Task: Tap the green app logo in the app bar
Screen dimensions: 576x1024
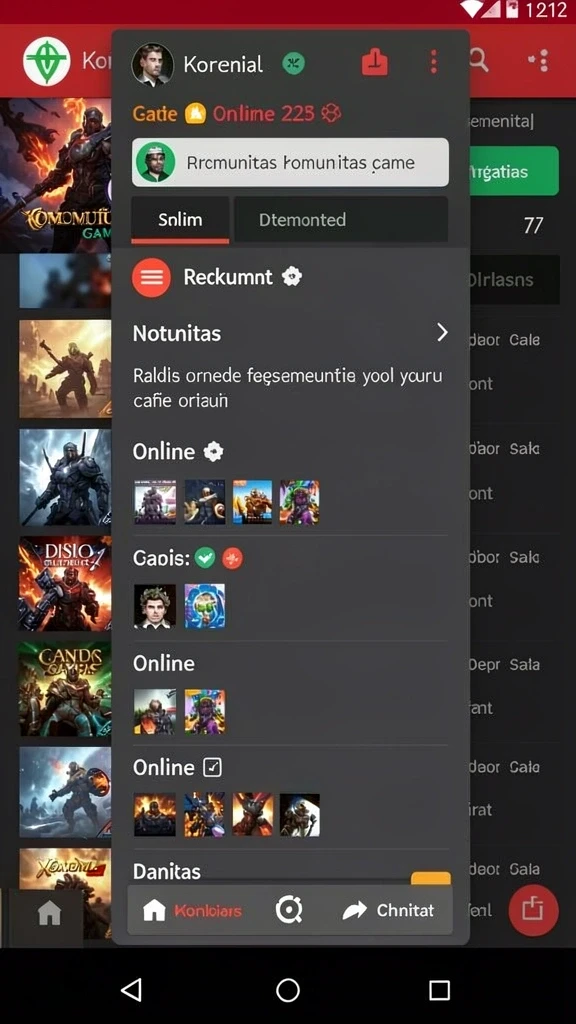Action: (x=46, y=61)
